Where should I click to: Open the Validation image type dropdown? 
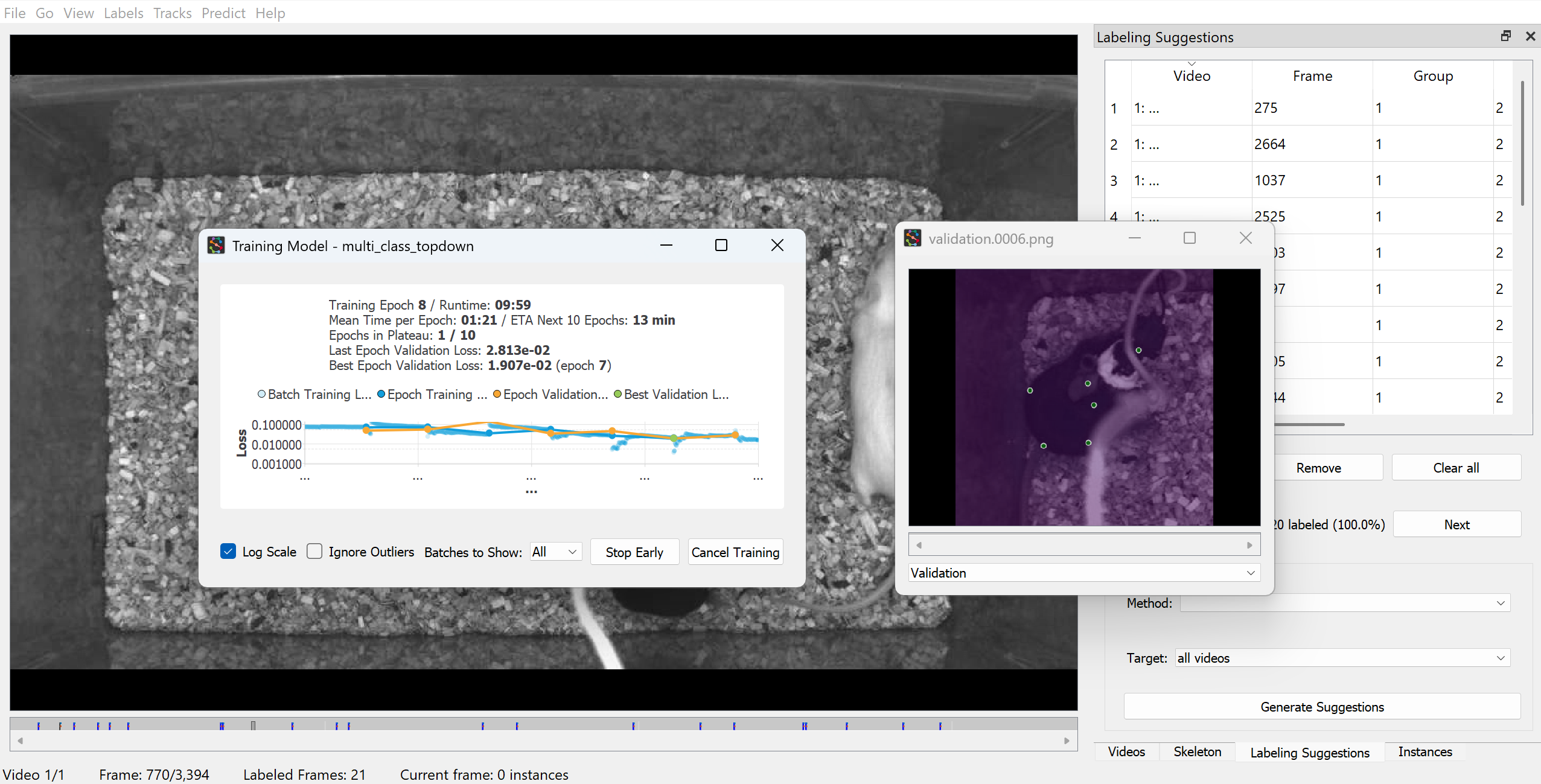[x=1084, y=573]
